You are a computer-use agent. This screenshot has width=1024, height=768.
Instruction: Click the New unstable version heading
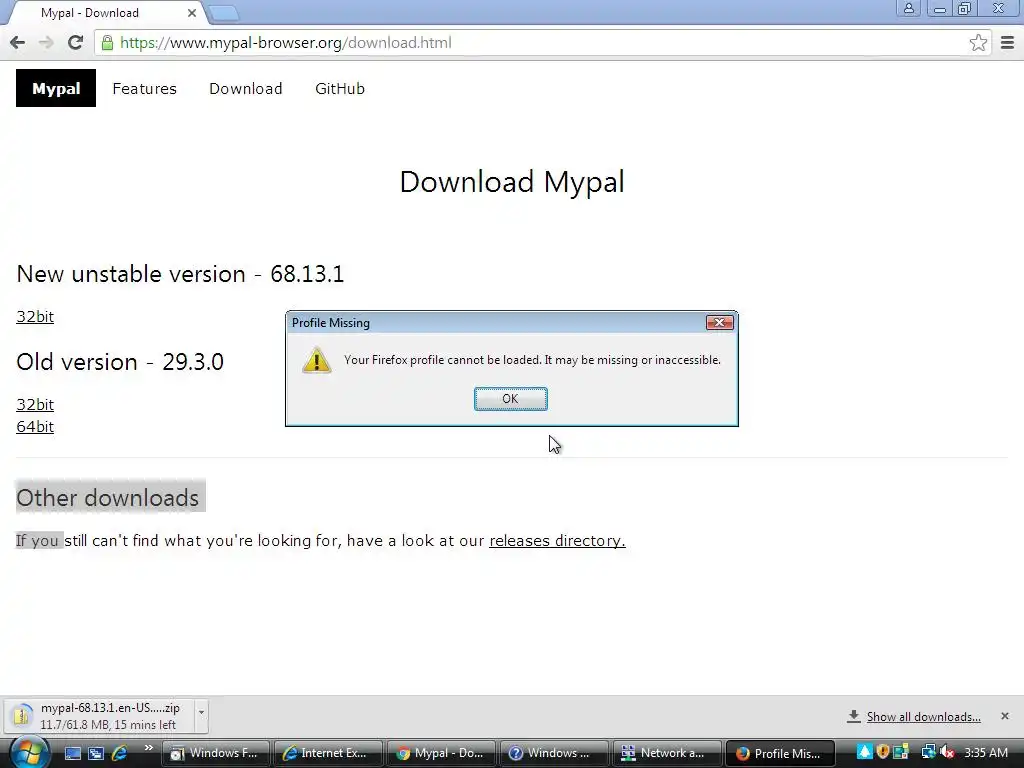tap(180, 274)
